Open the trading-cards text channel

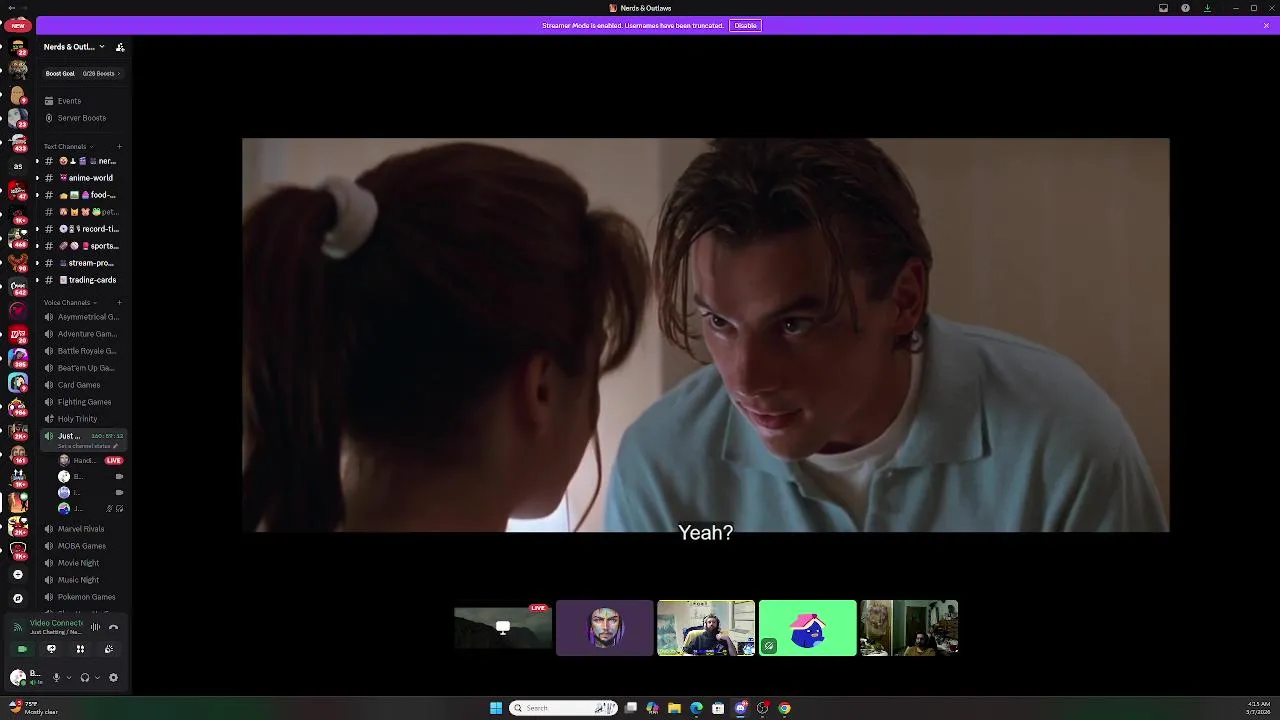click(83, 280)
